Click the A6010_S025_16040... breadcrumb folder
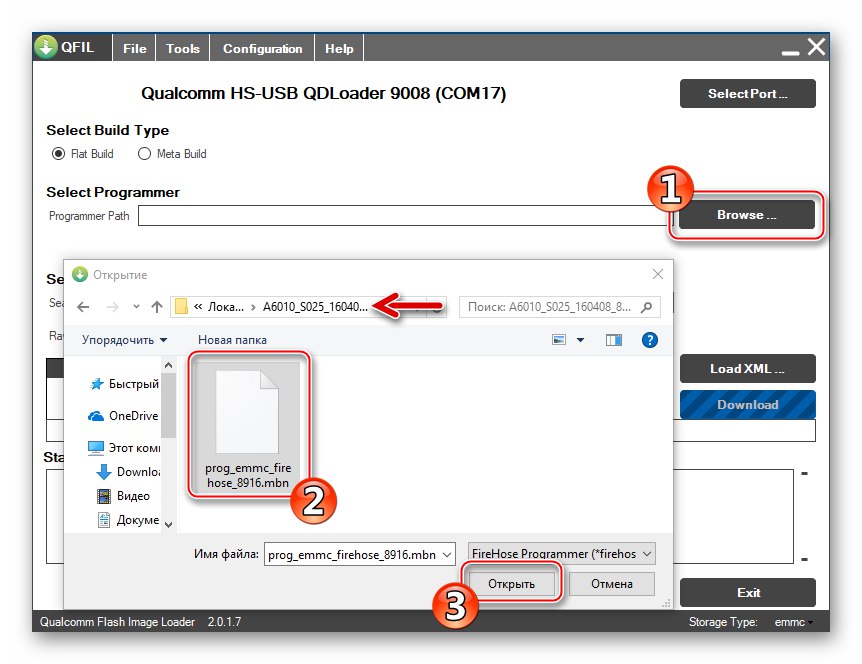 coord(315,307)
